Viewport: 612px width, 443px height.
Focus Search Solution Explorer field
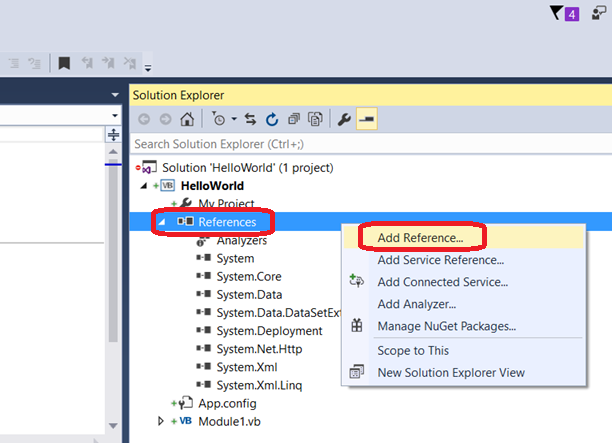pos(371,144)
